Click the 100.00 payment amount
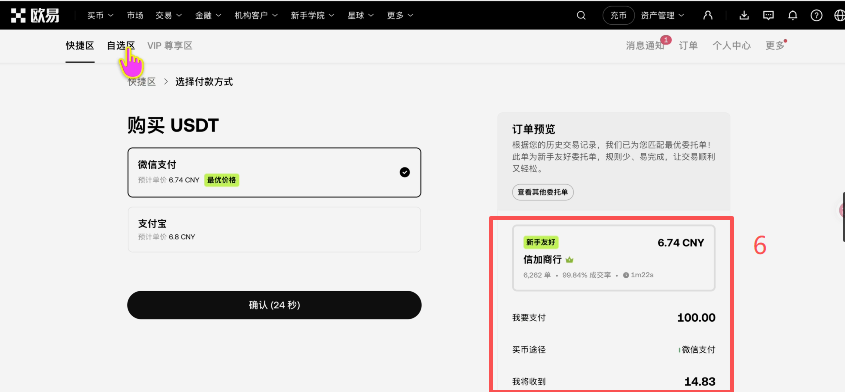 coord(696,318)
